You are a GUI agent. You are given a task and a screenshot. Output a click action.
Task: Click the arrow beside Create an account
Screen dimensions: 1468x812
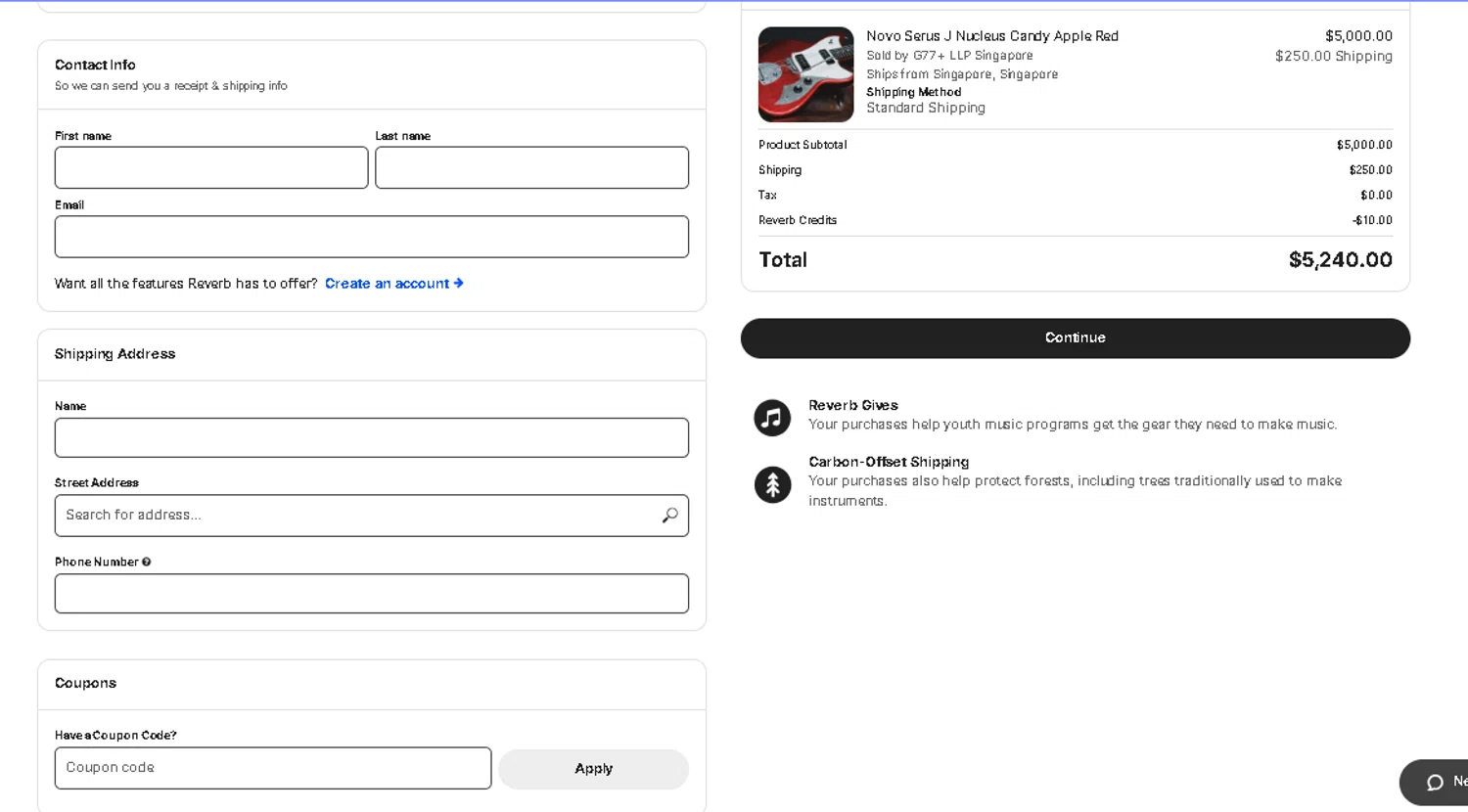point(458,284)
